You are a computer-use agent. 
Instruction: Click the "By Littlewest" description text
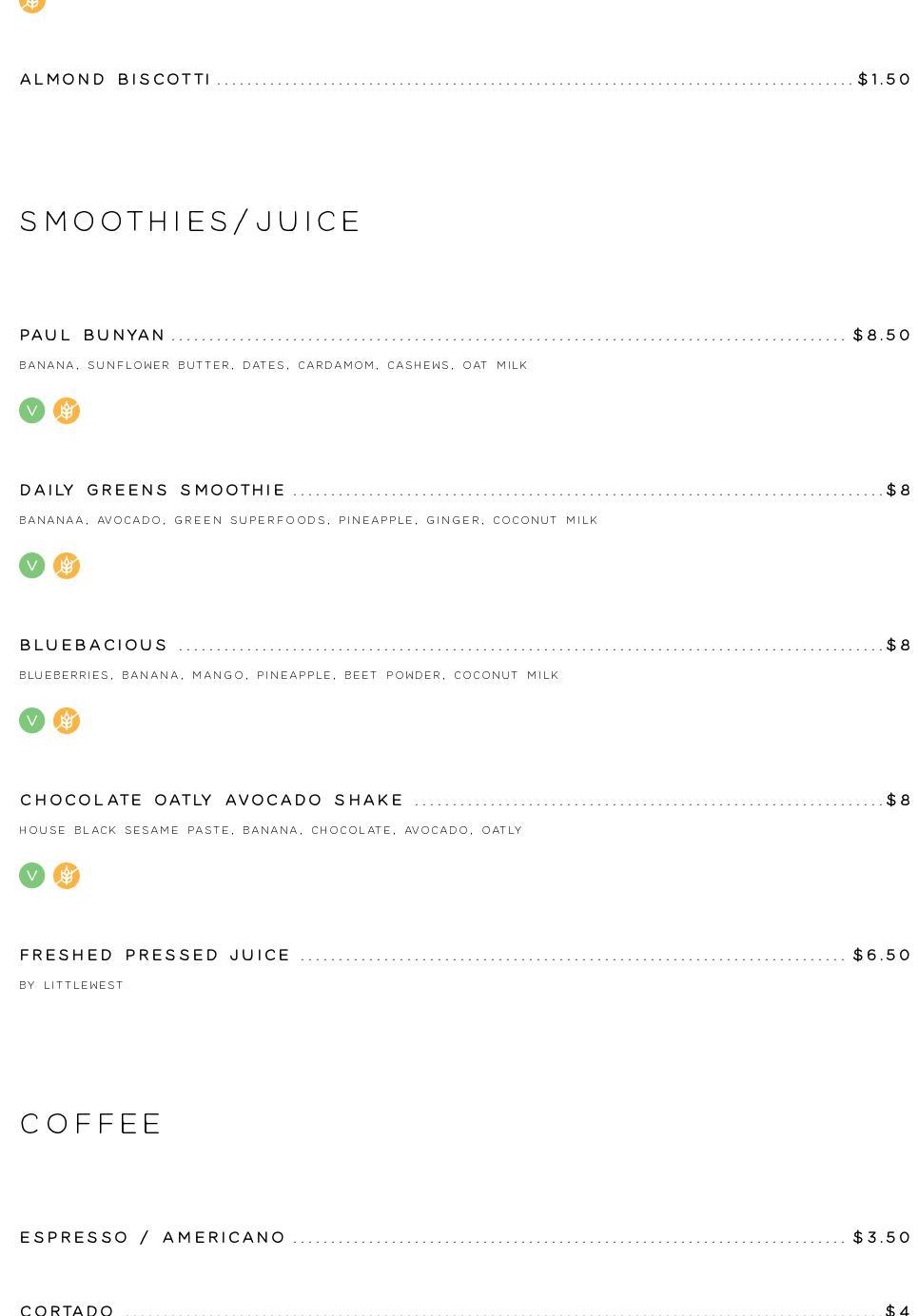pyautogui.click(x=71, y=985)
